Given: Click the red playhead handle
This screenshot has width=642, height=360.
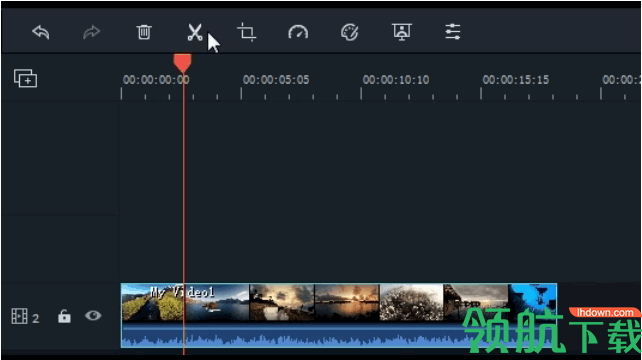Looking at the screenshot, I should (x=182, y=63).
